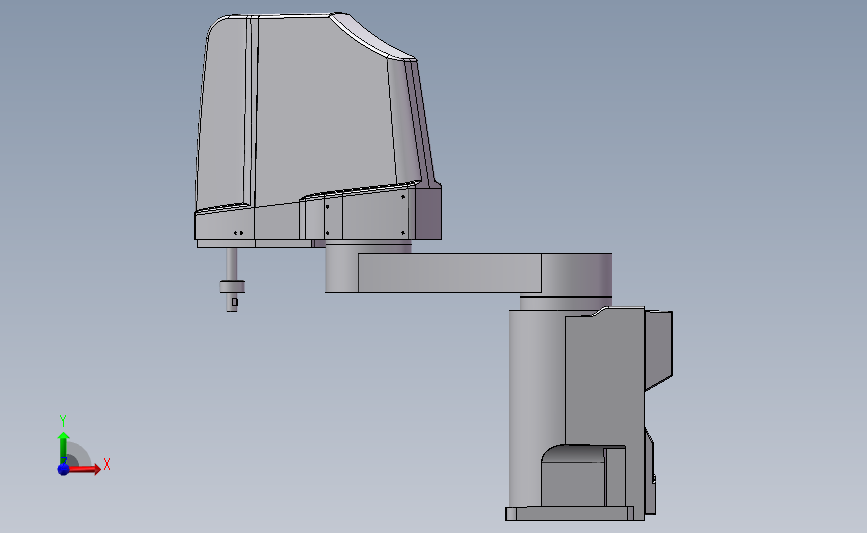The image size is (867, 533).
Task: Select the rear connector box on the base
Action: pyautogui.click(x=659, y=350)
